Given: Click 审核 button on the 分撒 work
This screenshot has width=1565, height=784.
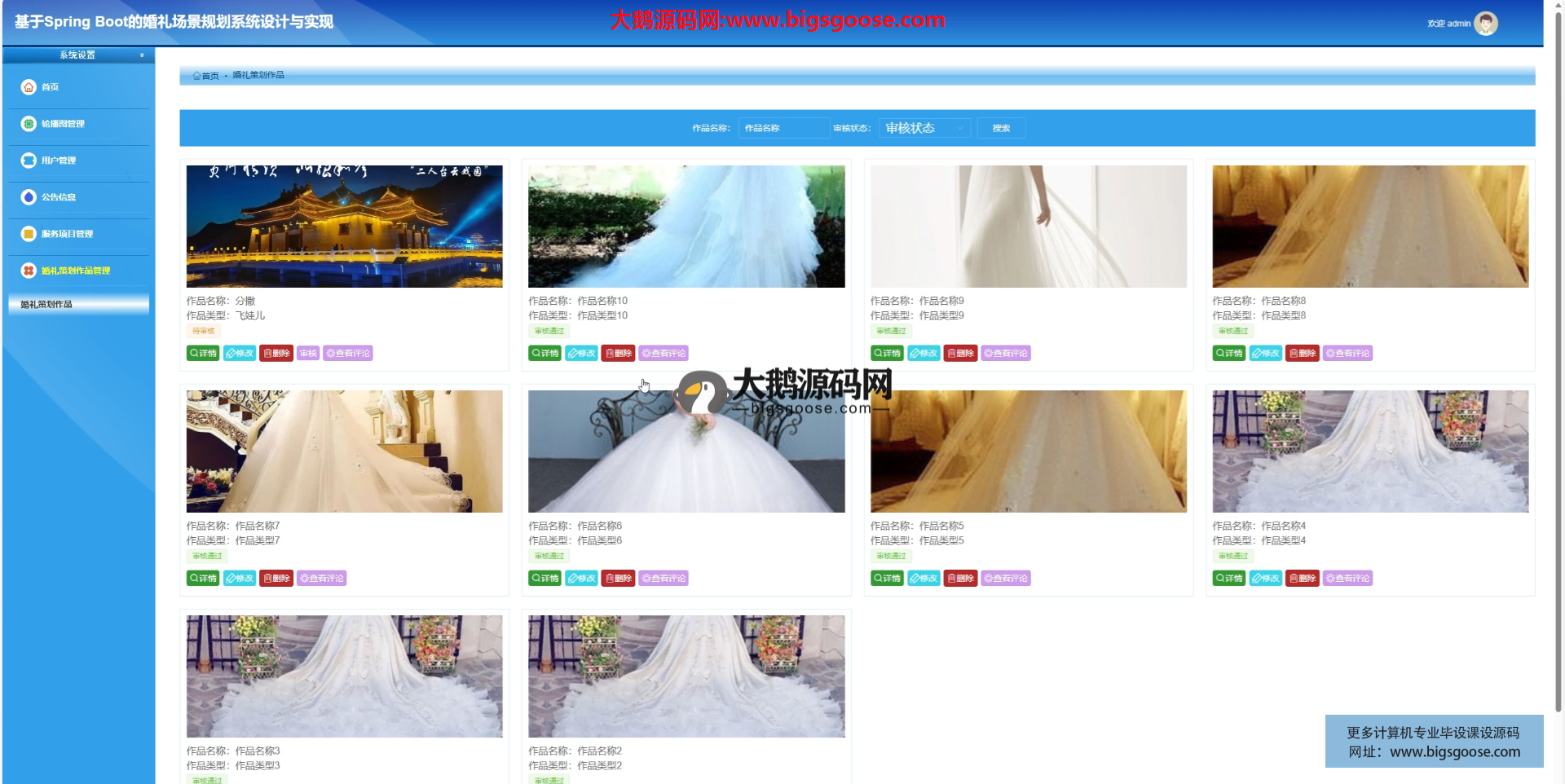Looking at the screenshot, I should tap(308, 354).
